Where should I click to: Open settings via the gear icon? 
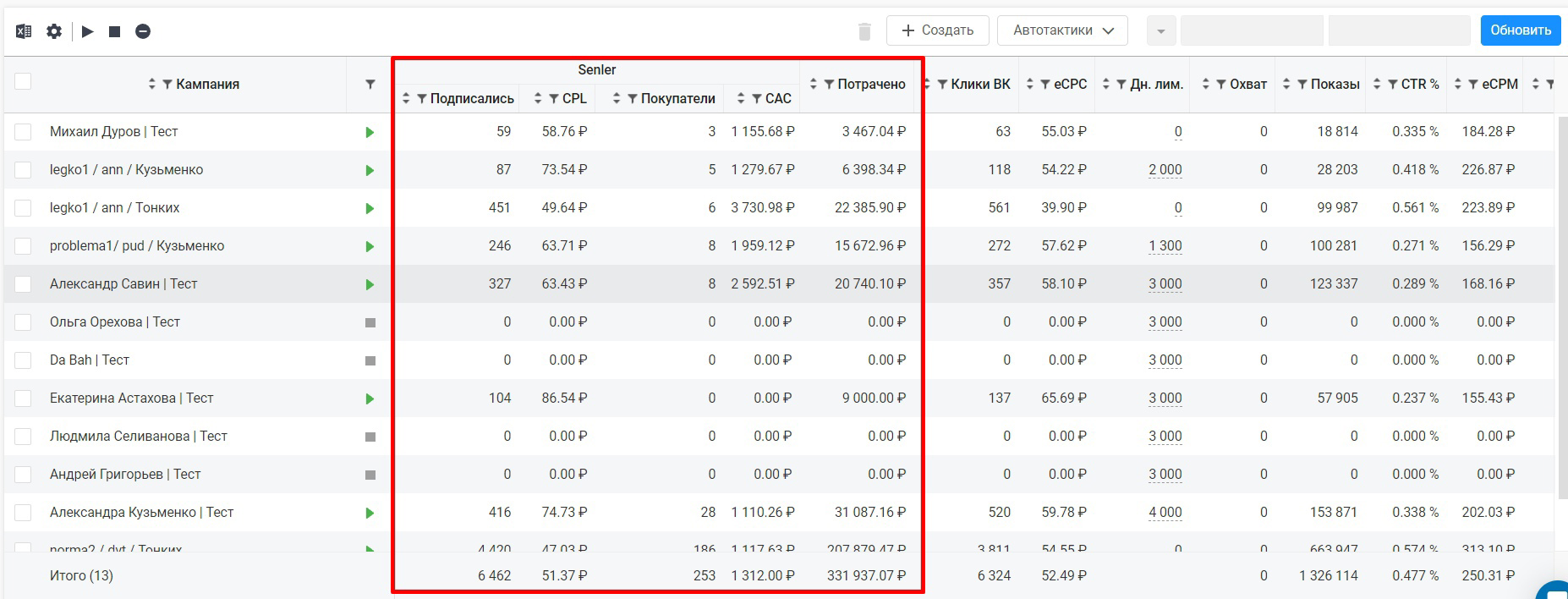[x=54, y=31]
